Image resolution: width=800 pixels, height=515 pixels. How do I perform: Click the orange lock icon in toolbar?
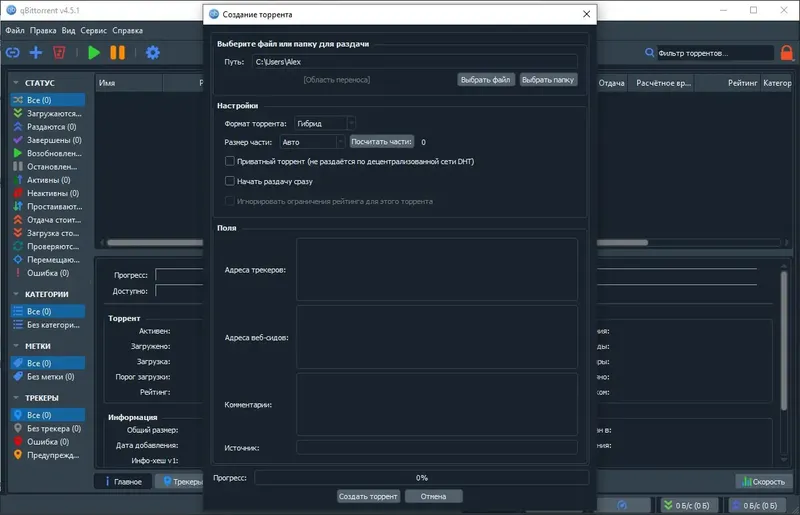[x=787, y=53]
